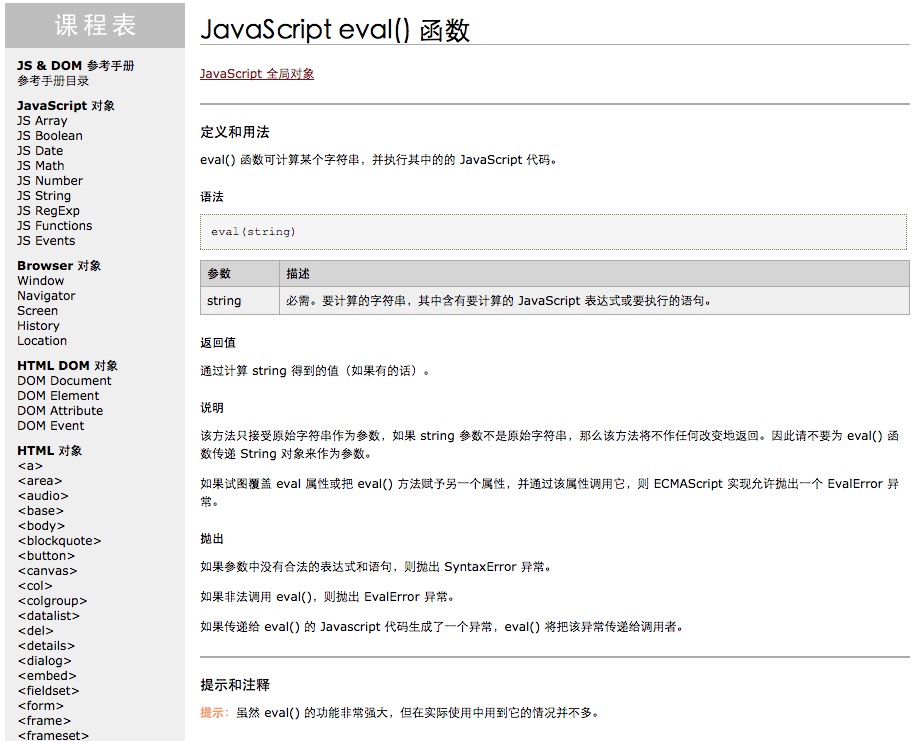
Task: Click the 提示和注释 heading
Action: click(235, 685)
